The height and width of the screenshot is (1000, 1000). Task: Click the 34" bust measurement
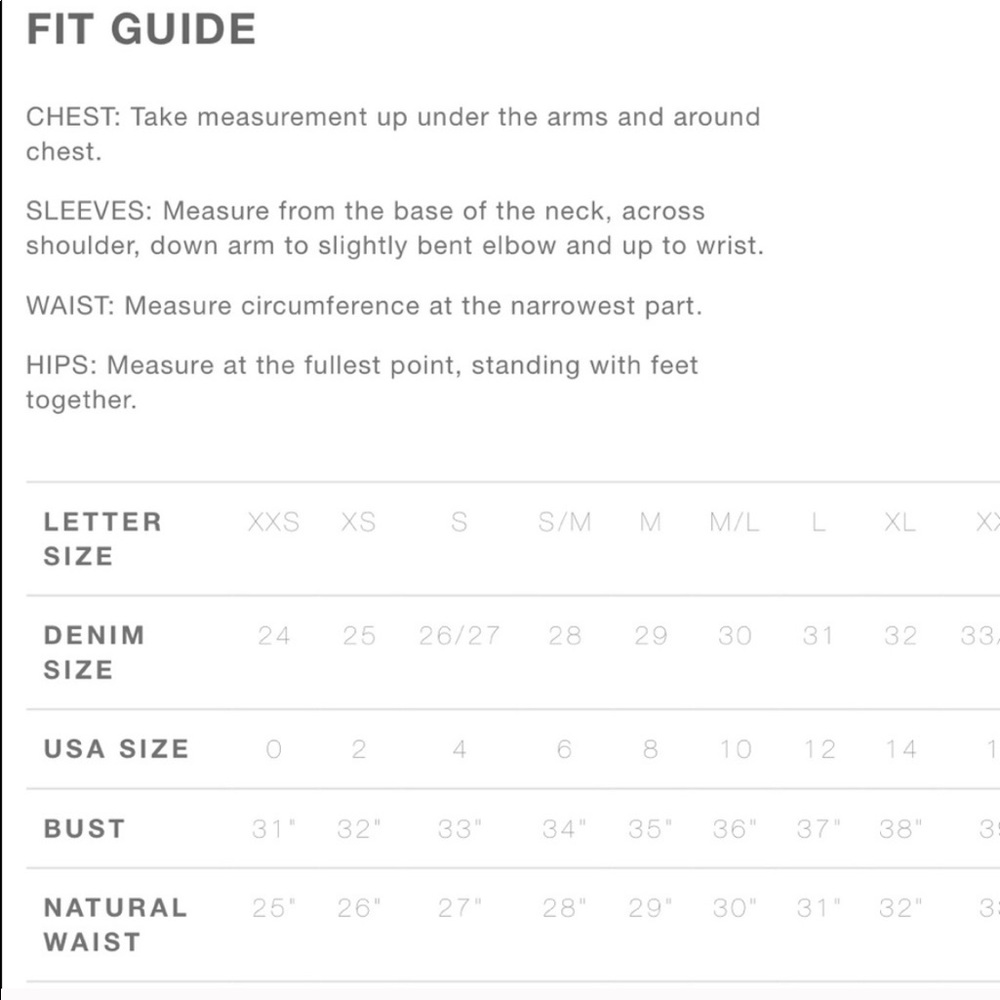pyautogui.click(x=564, y=828)
